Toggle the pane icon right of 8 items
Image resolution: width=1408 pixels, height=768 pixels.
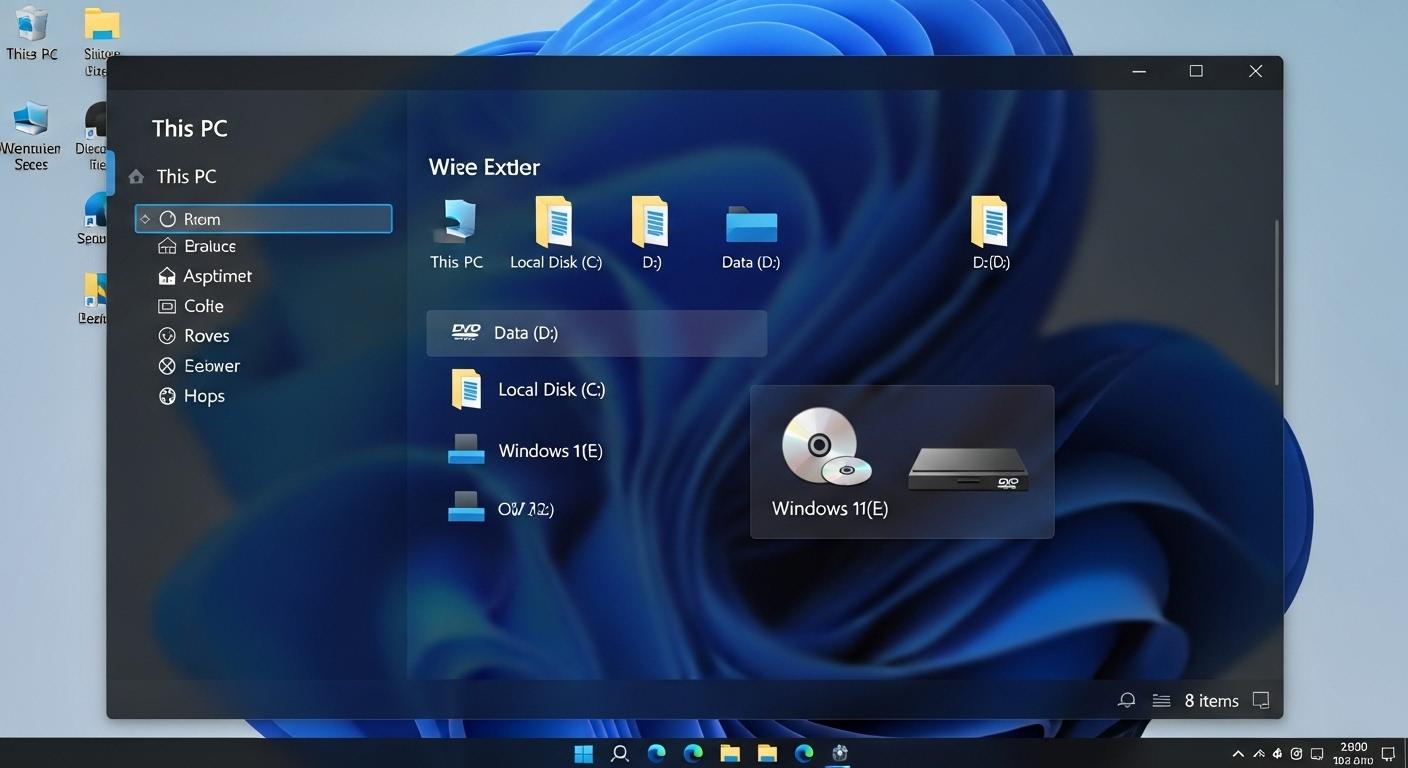coord(1261,701)
